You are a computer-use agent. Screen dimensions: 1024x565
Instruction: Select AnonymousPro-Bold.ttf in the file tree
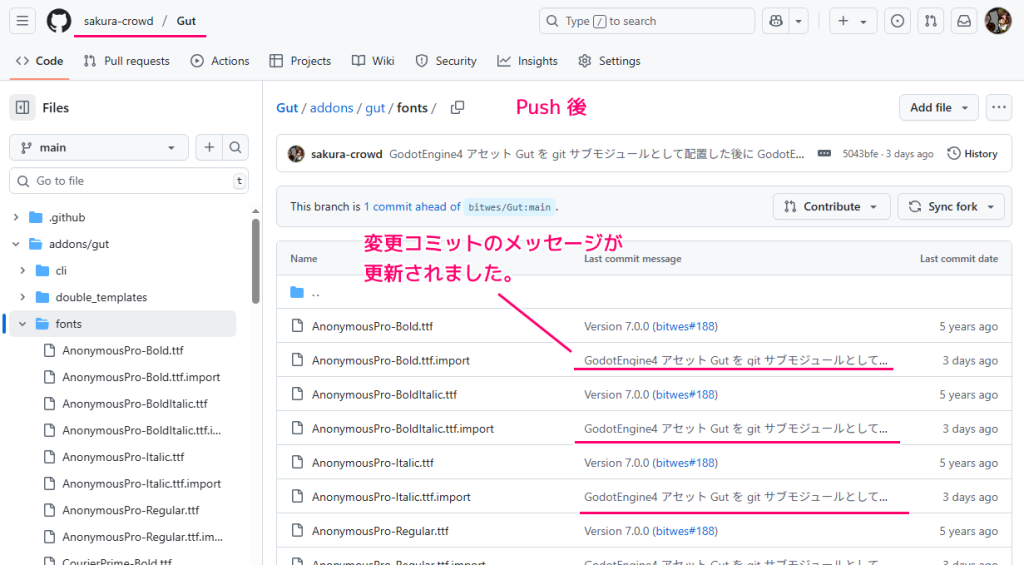[123, 351]
